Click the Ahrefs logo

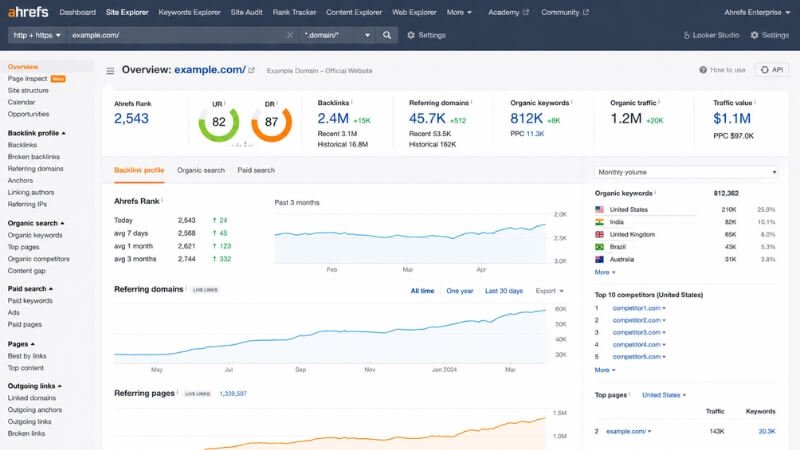tap(28, 11)
